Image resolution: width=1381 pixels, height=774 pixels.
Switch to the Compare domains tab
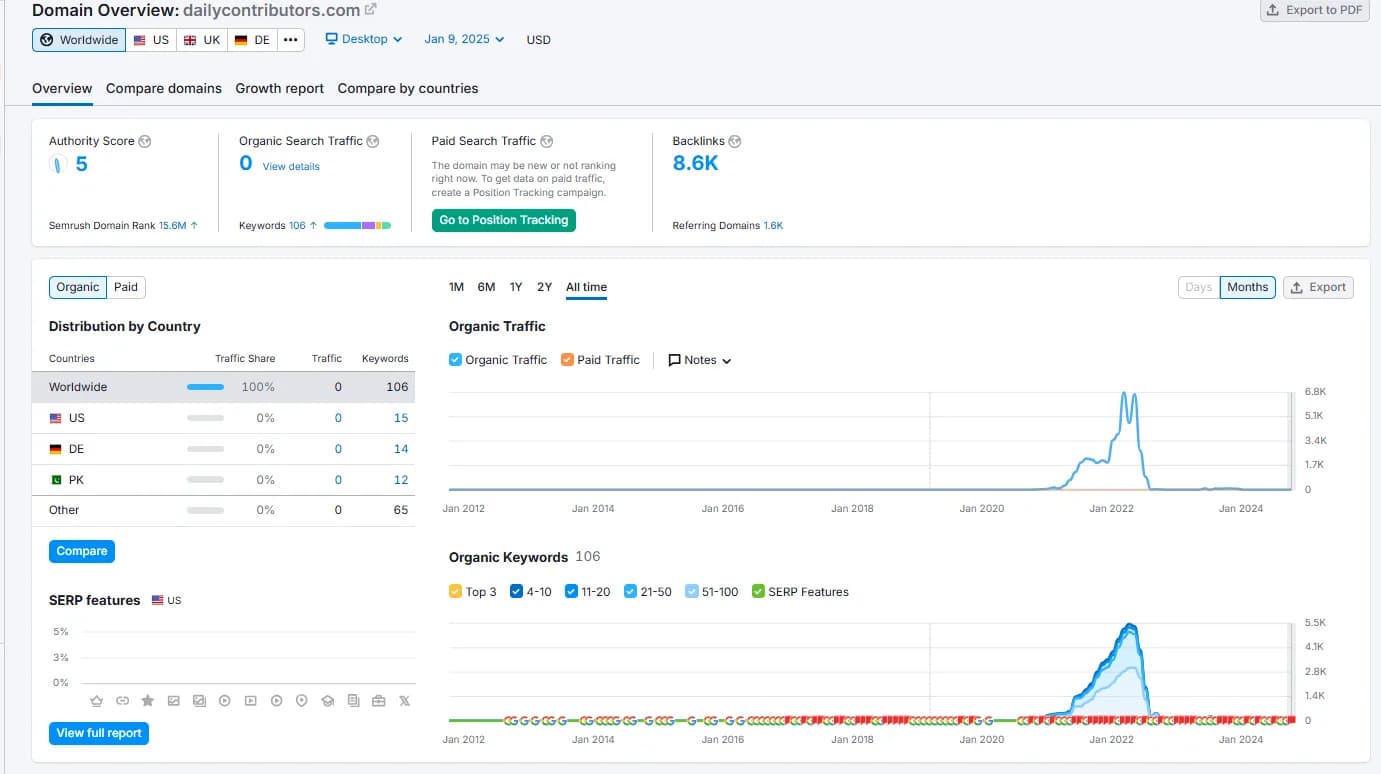[x=164, y=89]
